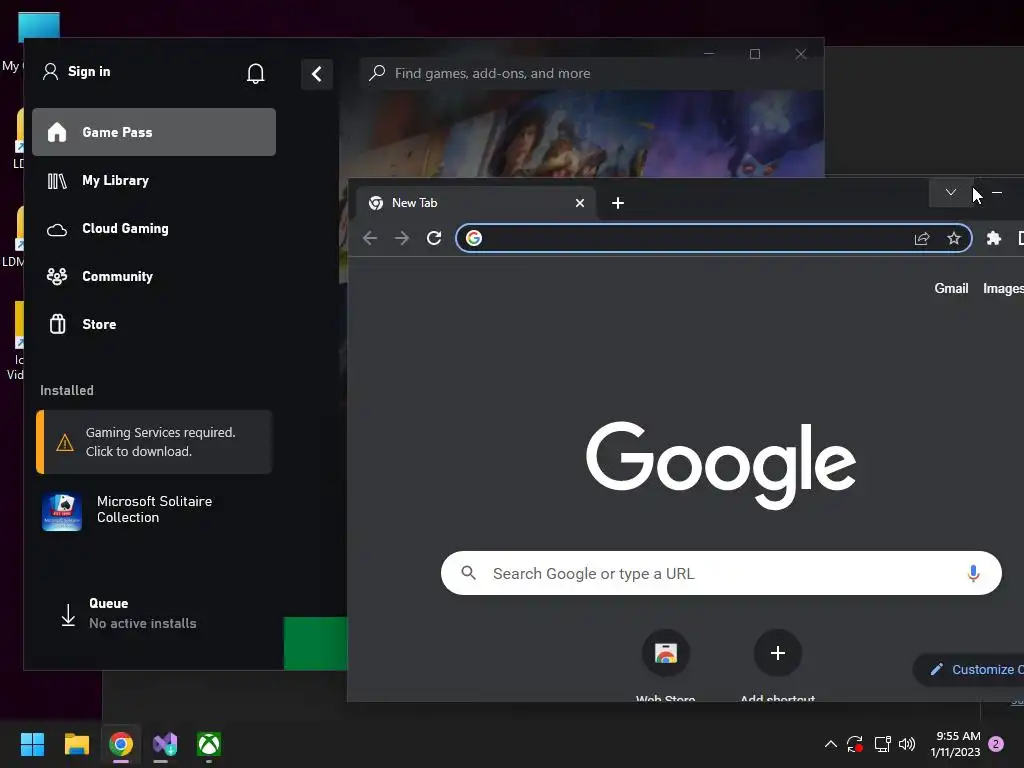Click Google icon in address bar
The height and width of the screenshot is (768, 1024).
tap(474, 238)
